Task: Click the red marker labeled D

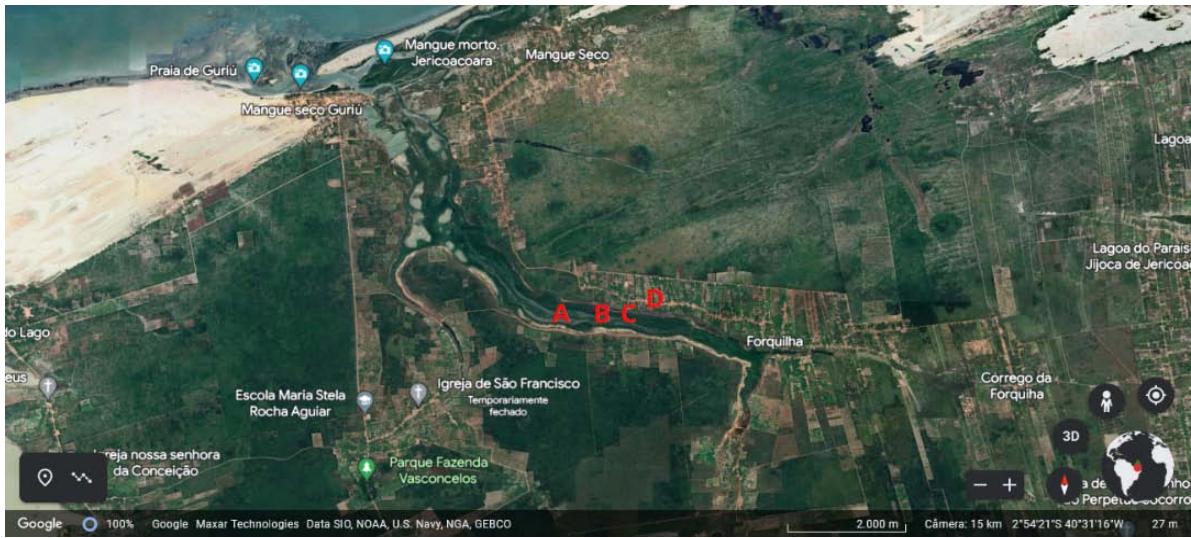Action: coord(655,297)
